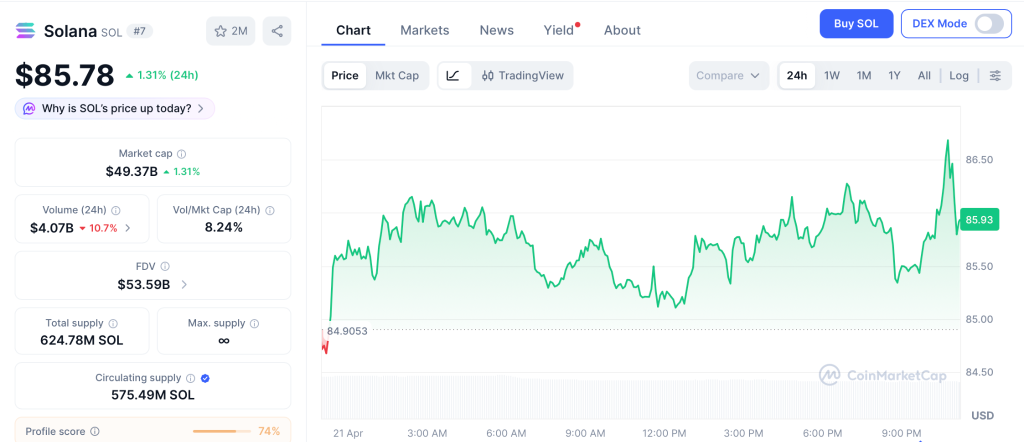Click the Buy SOL button

point(856,24)
